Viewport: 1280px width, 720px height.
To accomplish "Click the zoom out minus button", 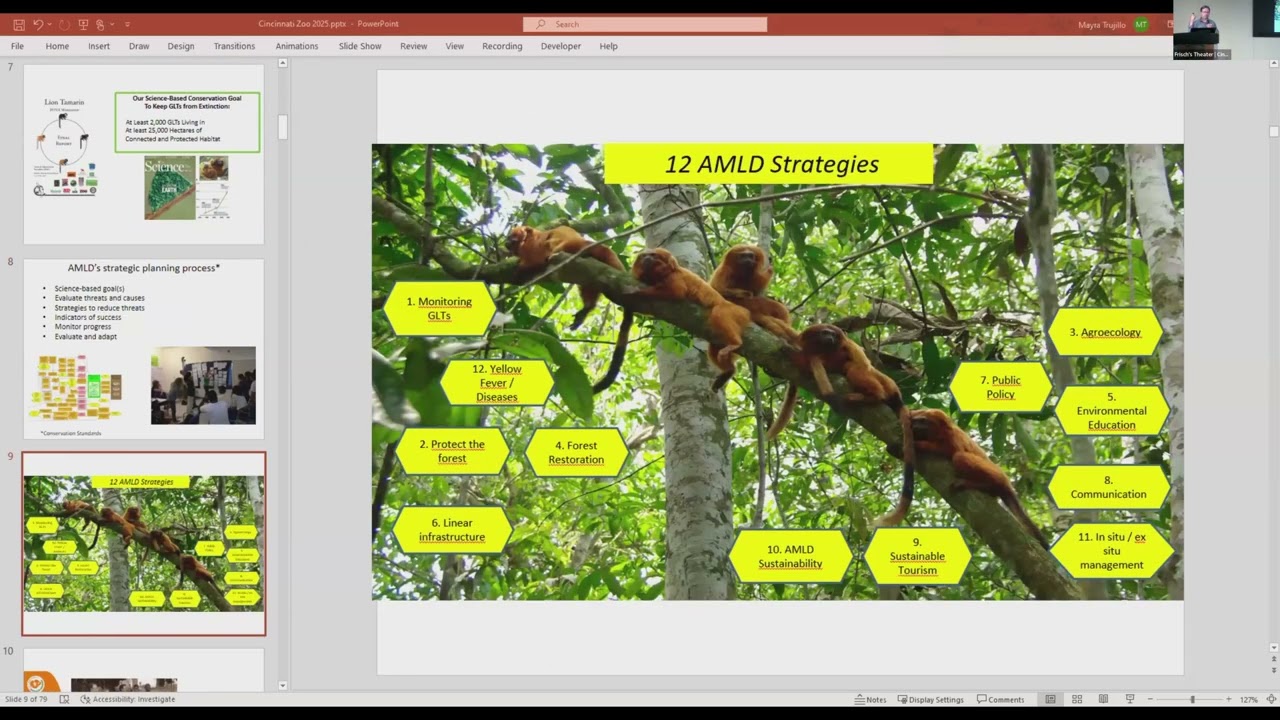I will point(1150,699).
